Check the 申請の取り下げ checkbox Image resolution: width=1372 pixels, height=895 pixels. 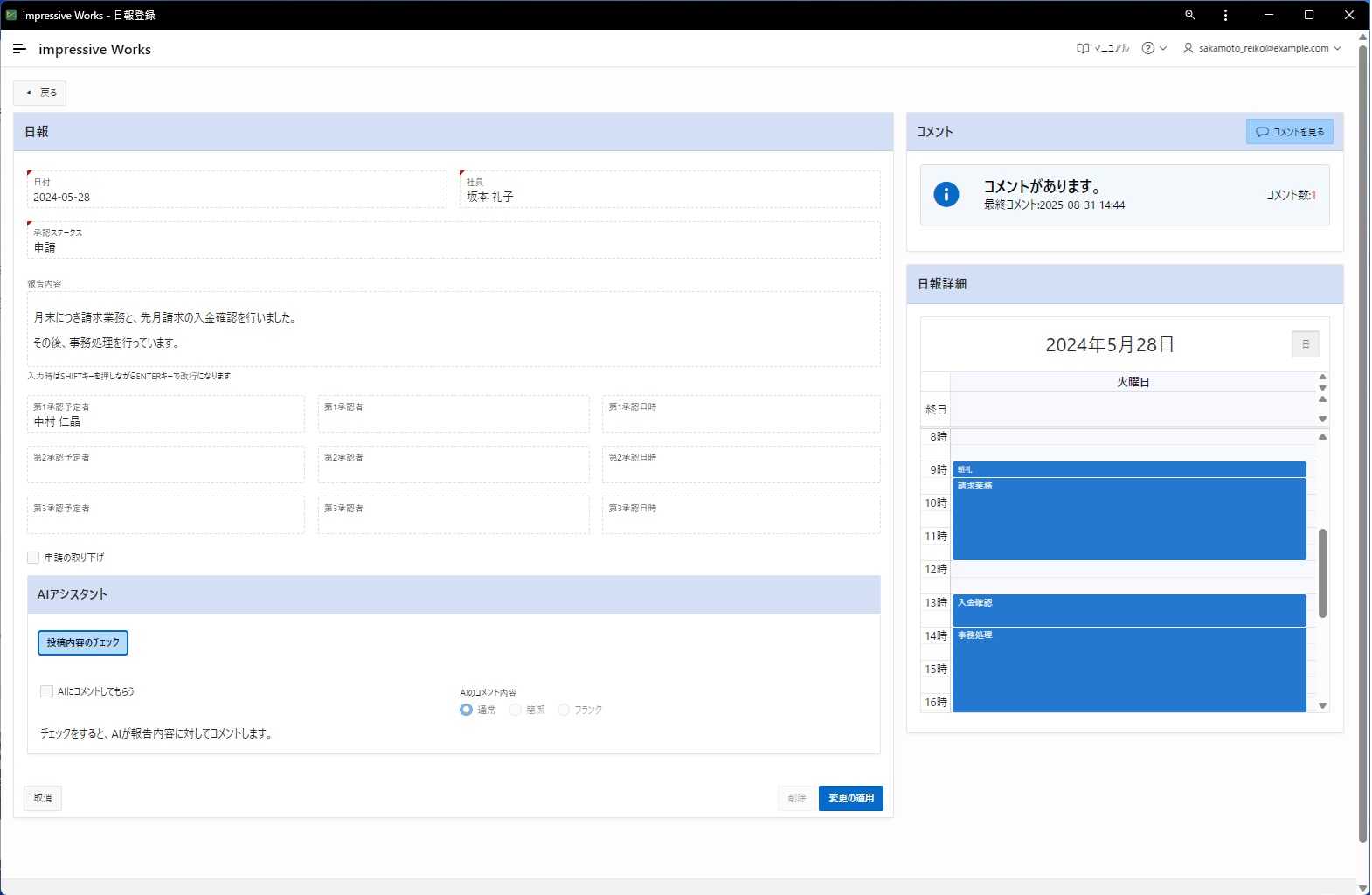point(33,558)
